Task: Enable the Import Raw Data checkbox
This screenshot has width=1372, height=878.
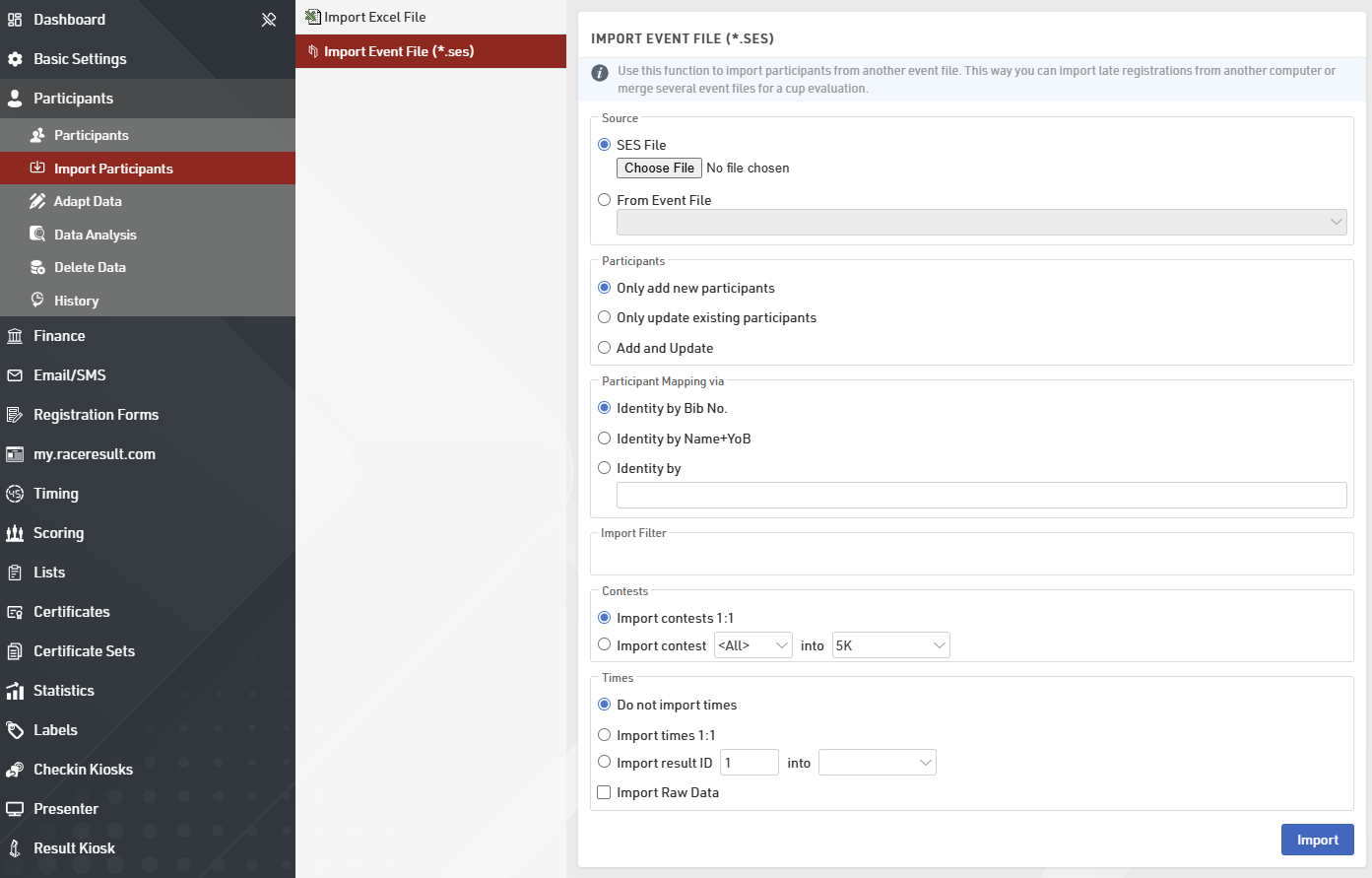Action: point(605,792)
